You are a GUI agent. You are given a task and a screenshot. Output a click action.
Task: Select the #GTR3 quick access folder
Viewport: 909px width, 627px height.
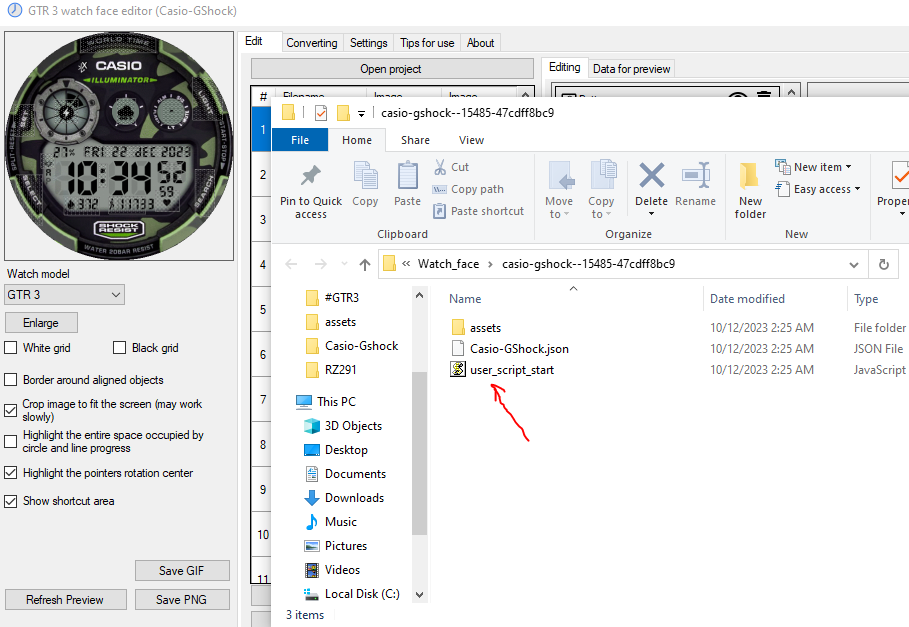pyautogui.click(x=332, y=298)
